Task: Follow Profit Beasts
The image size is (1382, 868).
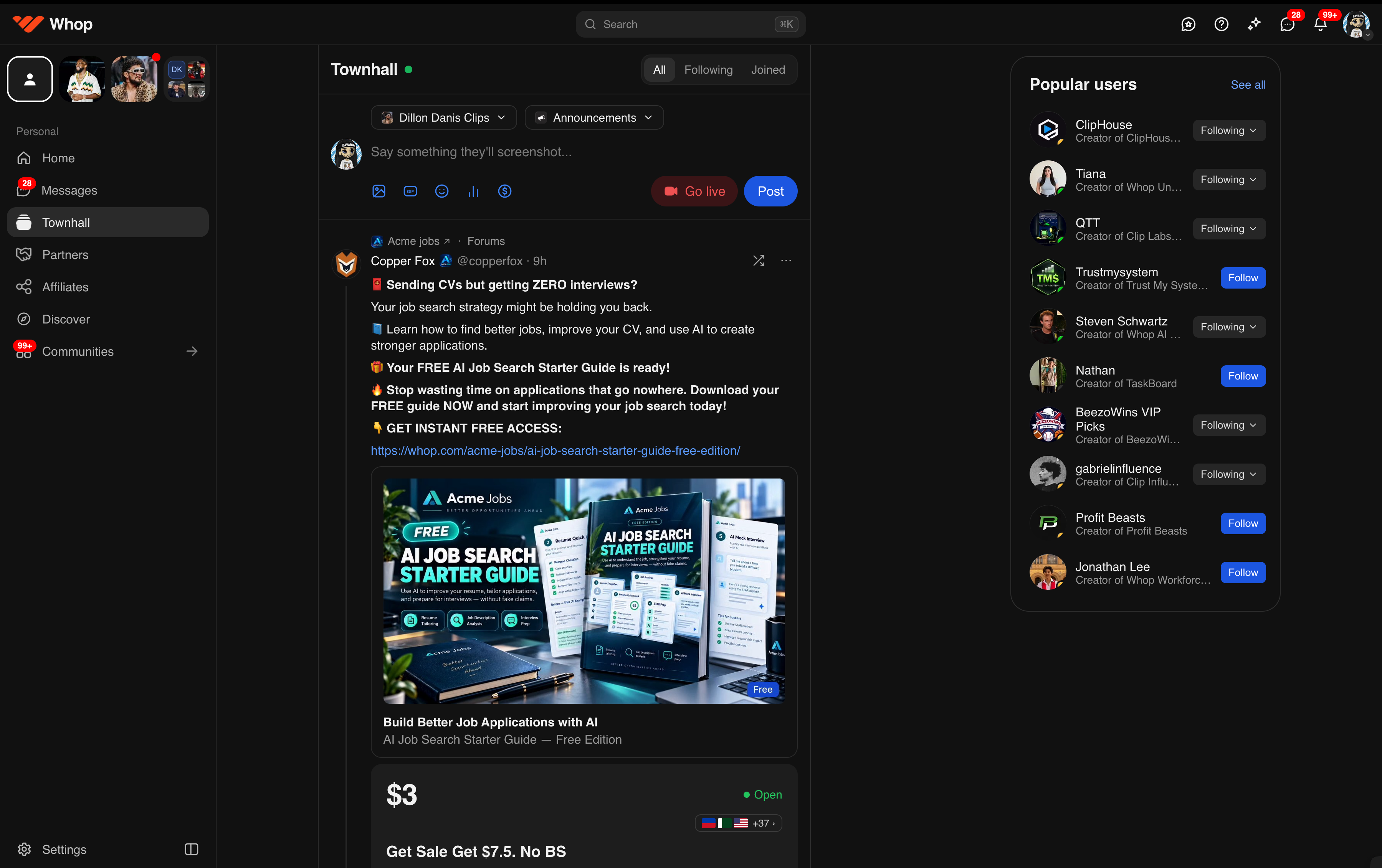Action: point(1243,523)
